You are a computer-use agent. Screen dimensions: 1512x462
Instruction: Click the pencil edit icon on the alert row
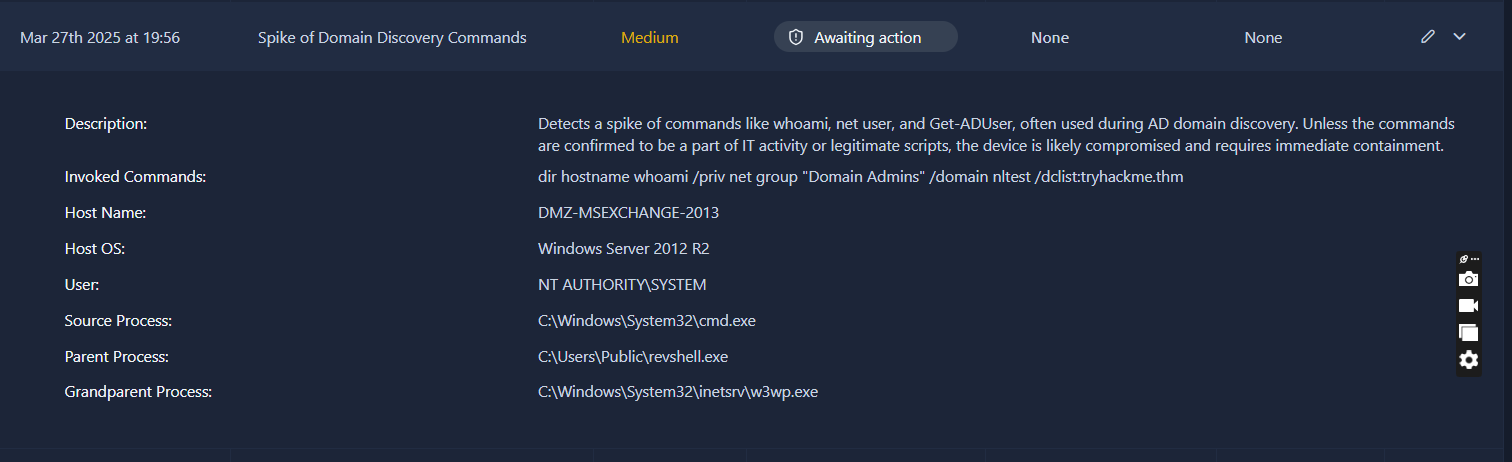1428,37
